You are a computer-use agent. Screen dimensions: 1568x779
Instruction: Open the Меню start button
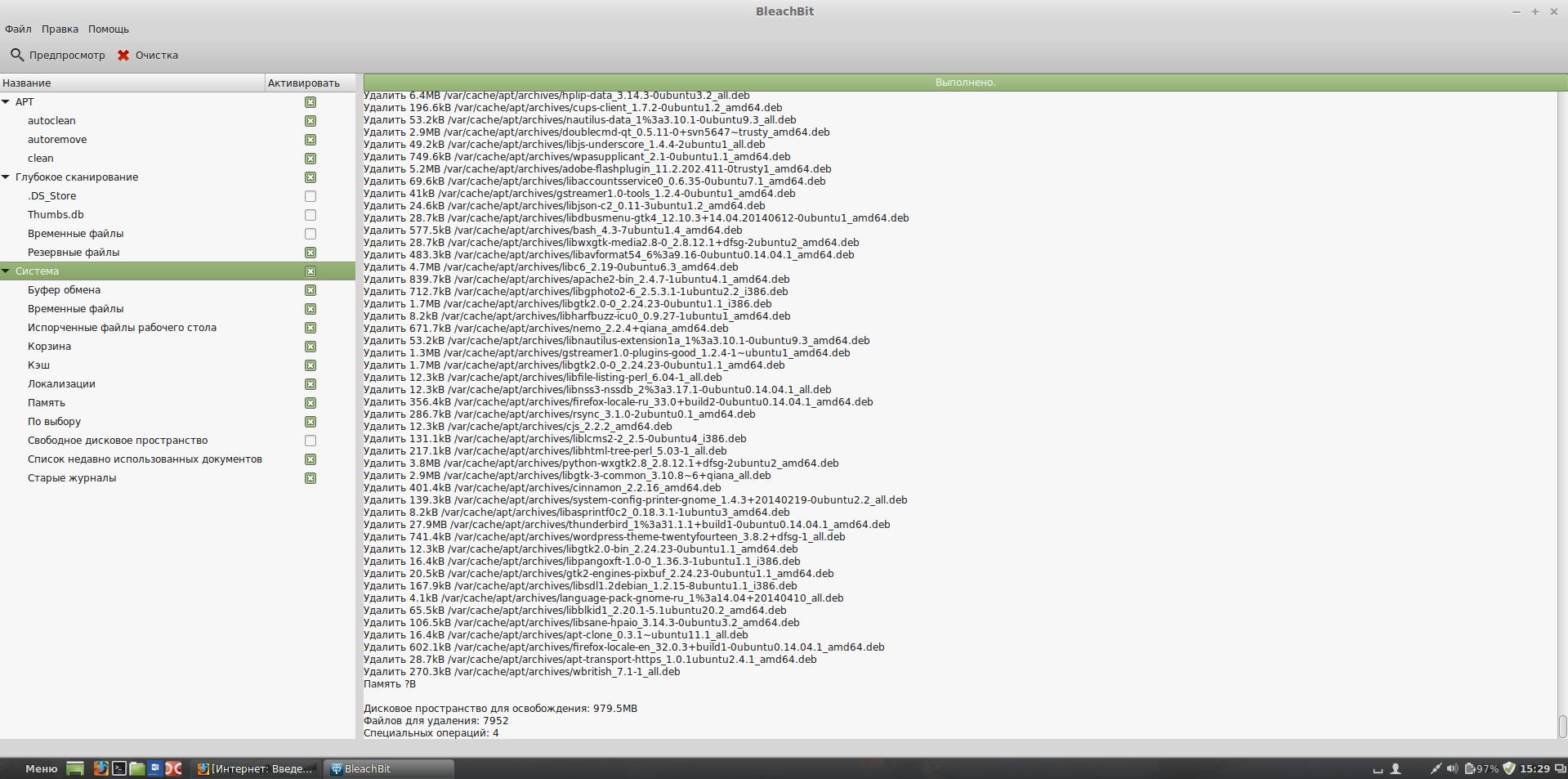point(42,768)
